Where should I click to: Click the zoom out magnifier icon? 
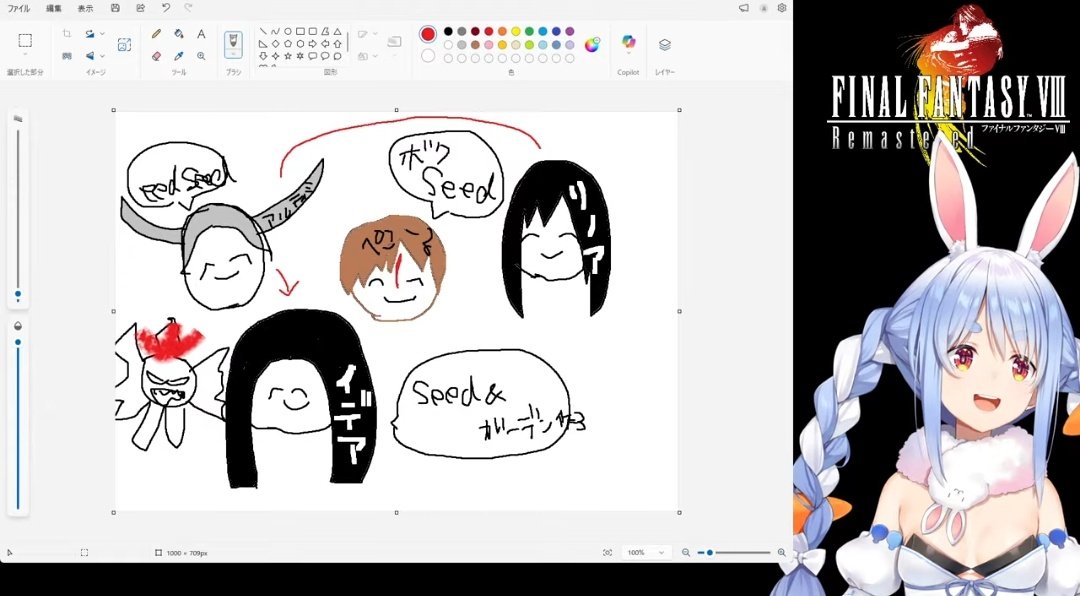tap(685, 553)
